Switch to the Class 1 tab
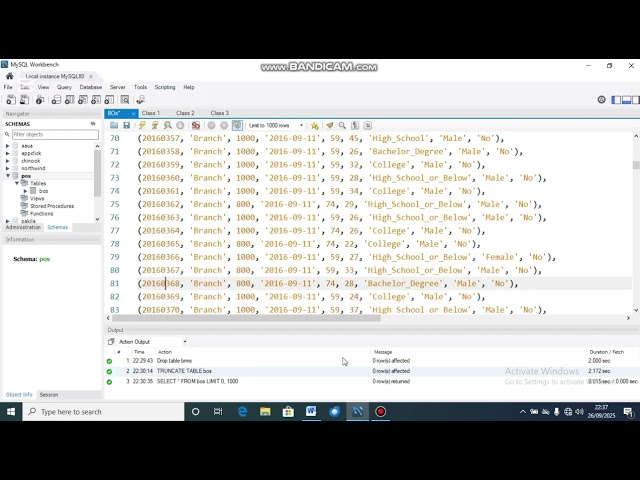The image size is (640, 480). 151,113
